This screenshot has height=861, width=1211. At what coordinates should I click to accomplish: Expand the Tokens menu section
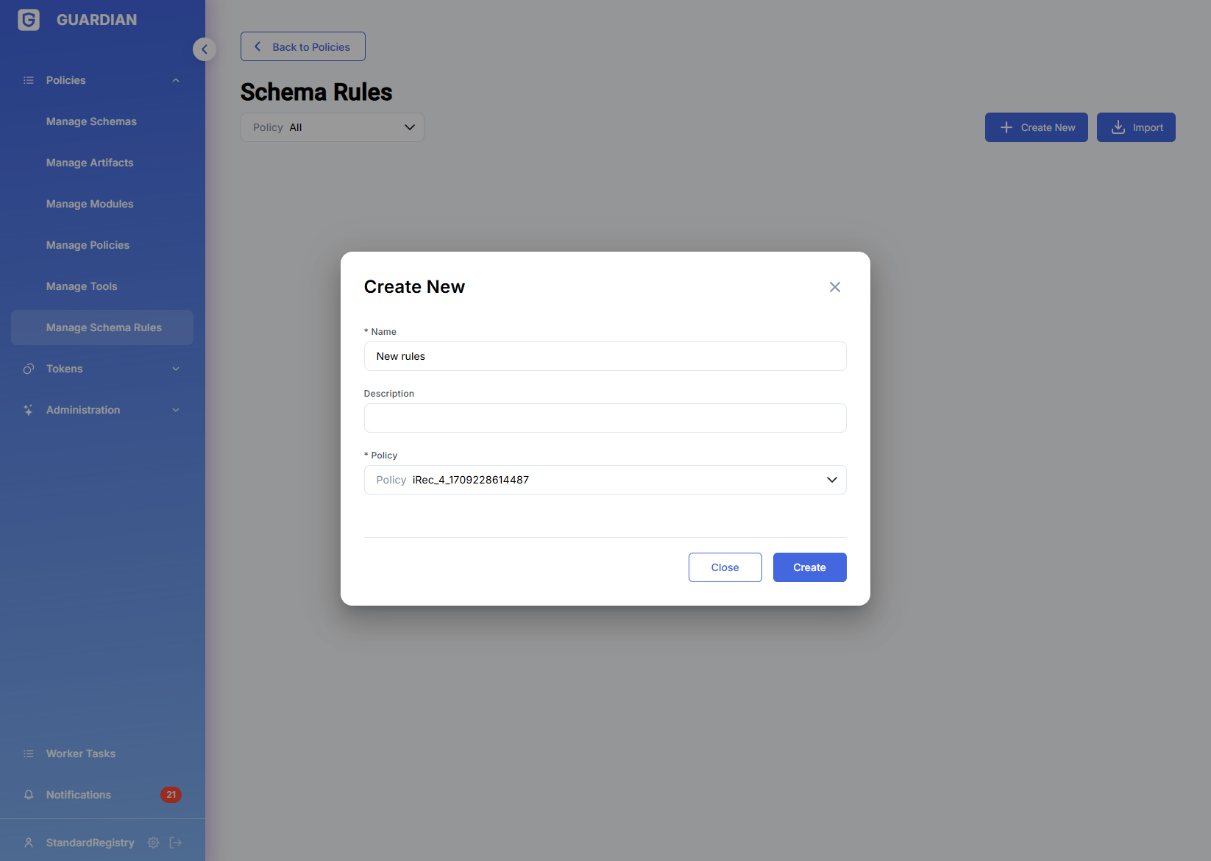point(100,369)
